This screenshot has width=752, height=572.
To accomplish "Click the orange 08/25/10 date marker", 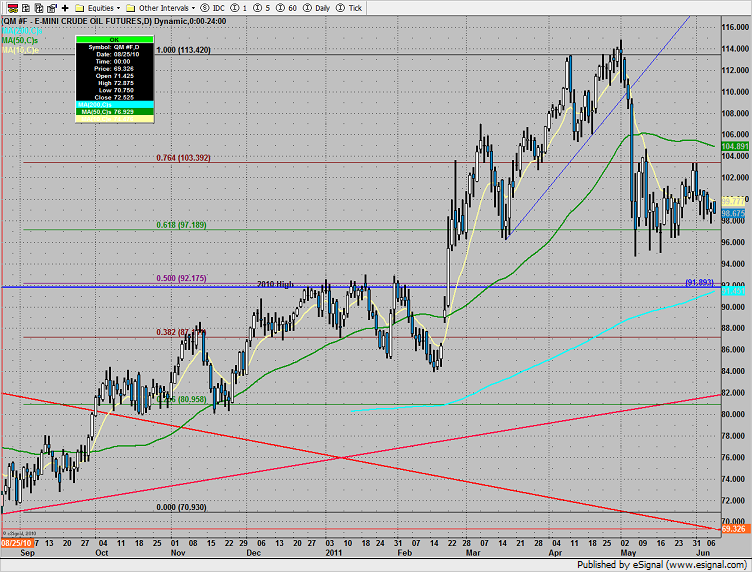I will pyautogui.click(x=17, y=543).
